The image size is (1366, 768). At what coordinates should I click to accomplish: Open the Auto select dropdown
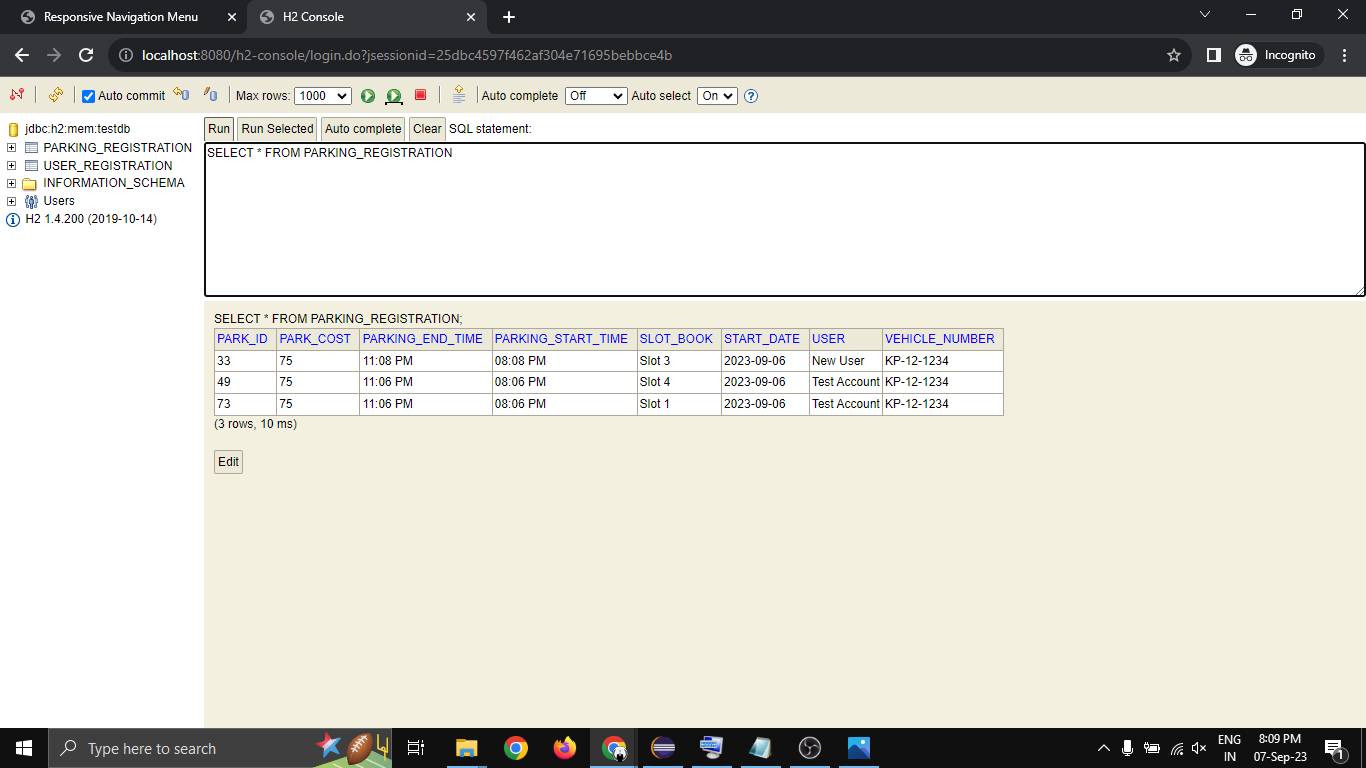pos(716,96)
